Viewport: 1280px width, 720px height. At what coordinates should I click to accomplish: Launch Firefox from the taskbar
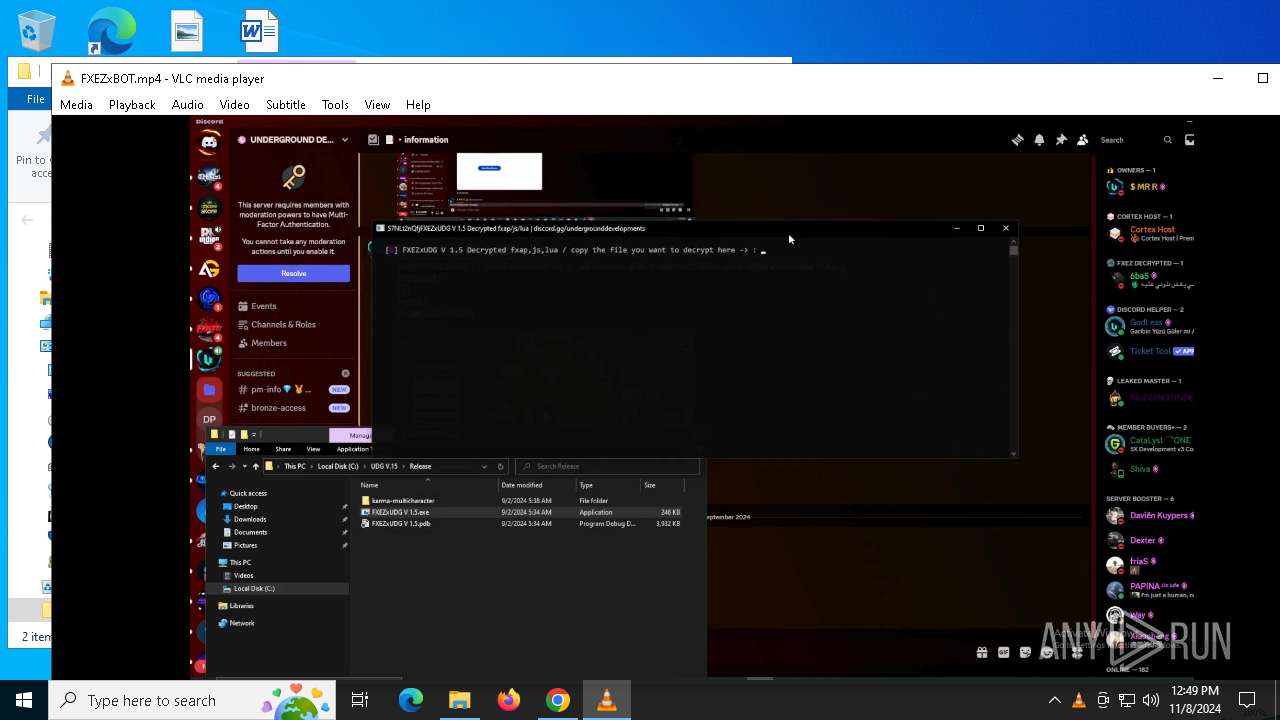tap(508, 700)
